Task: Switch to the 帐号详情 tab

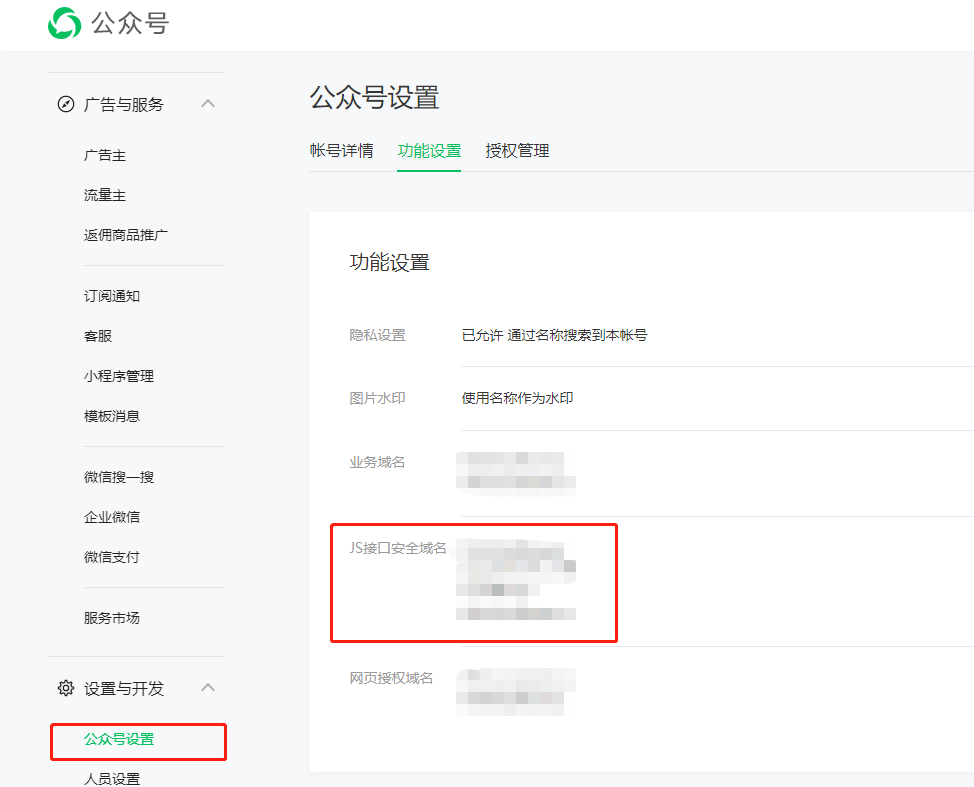Action: pos(341,151)
